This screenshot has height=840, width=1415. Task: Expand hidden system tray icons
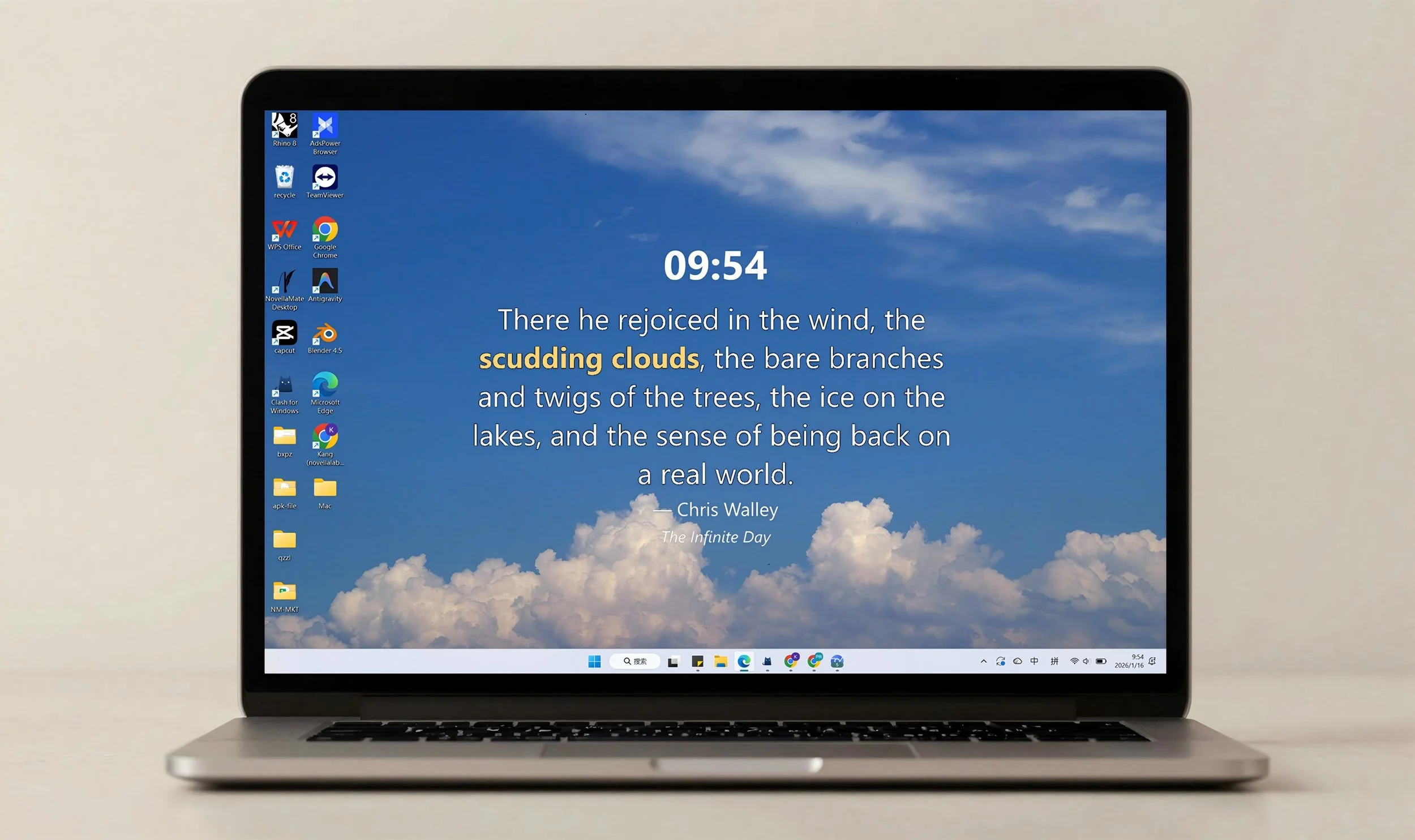(983, 661)
